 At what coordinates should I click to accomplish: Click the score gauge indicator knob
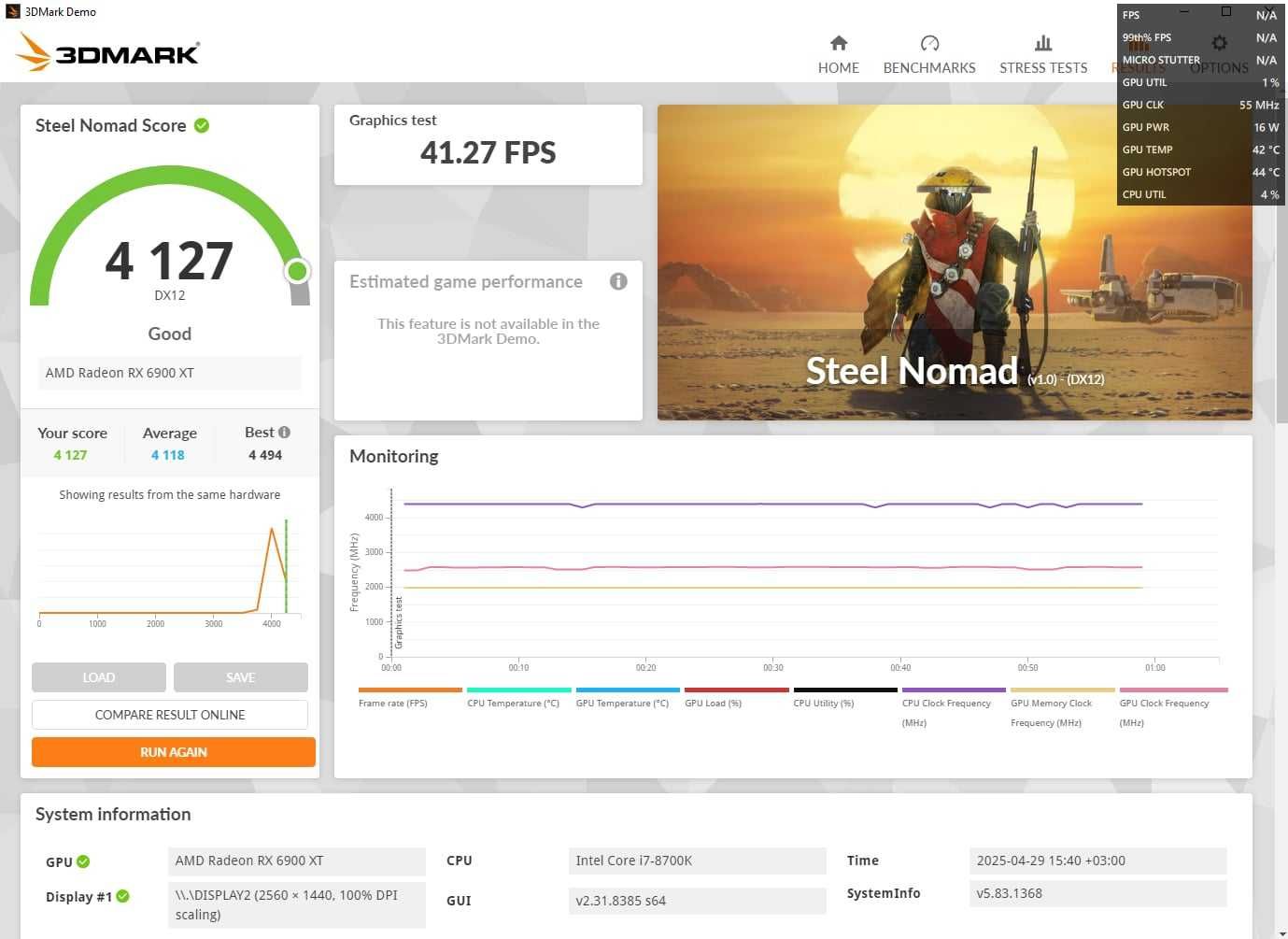pyautogui.click(x=297, y=271)
